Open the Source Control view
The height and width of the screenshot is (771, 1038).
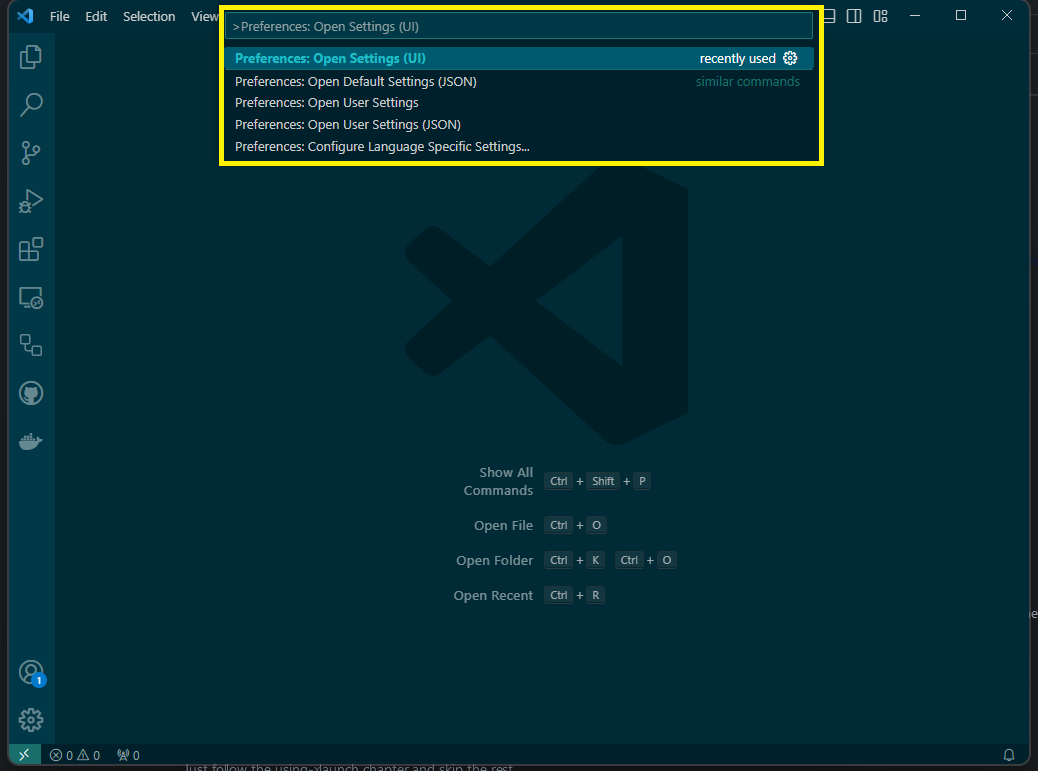[x=31, y=153]
